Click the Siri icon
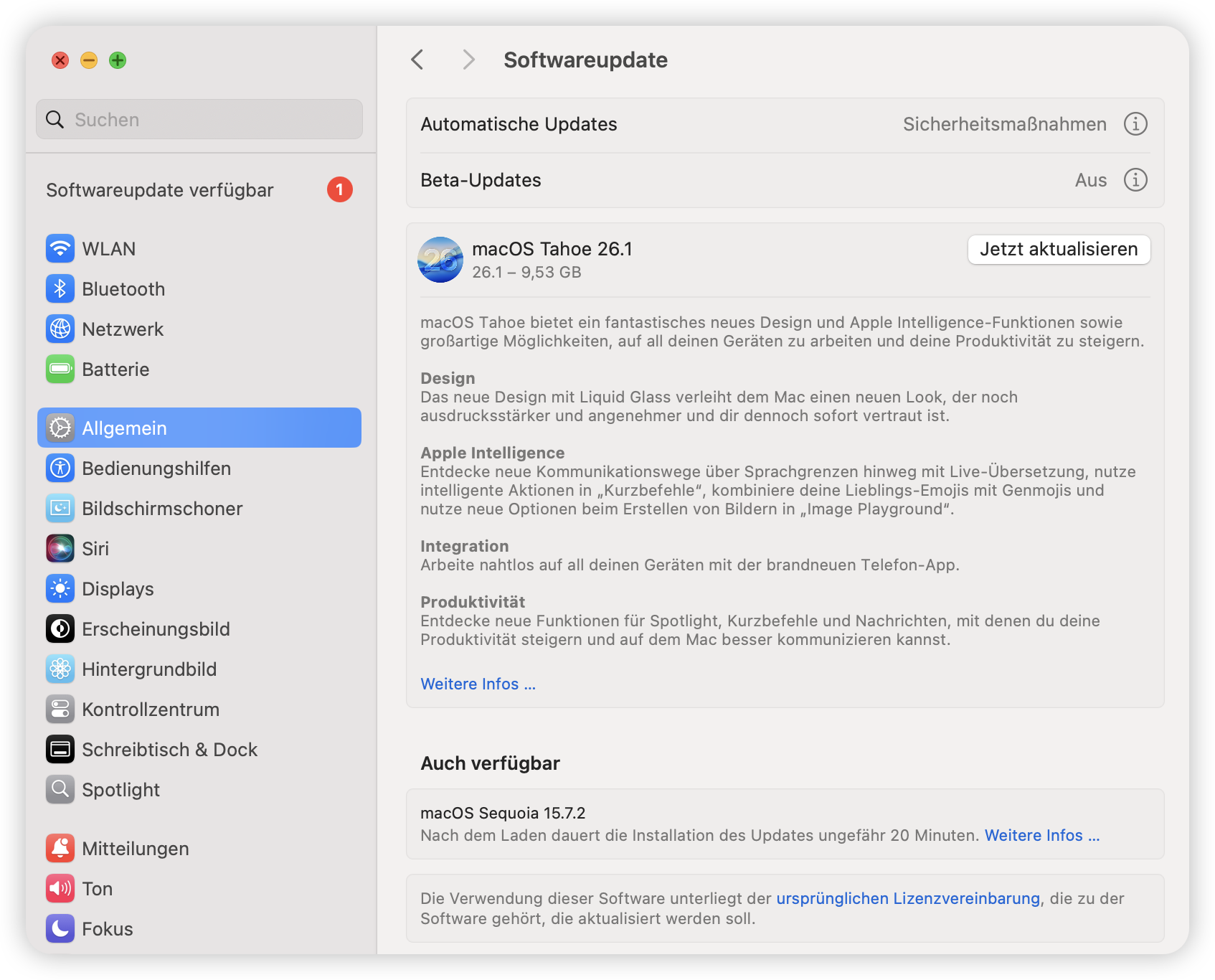The image size is (1215, 980). (60, 549)
